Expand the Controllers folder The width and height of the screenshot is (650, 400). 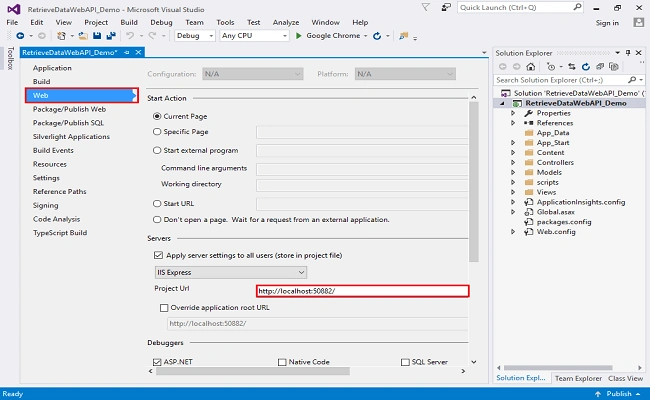(x=513, y=162)
